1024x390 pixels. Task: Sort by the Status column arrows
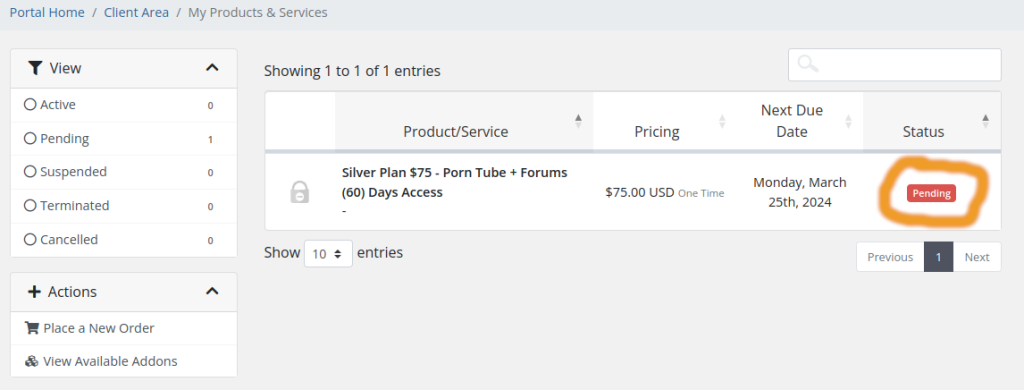[985, 121]
